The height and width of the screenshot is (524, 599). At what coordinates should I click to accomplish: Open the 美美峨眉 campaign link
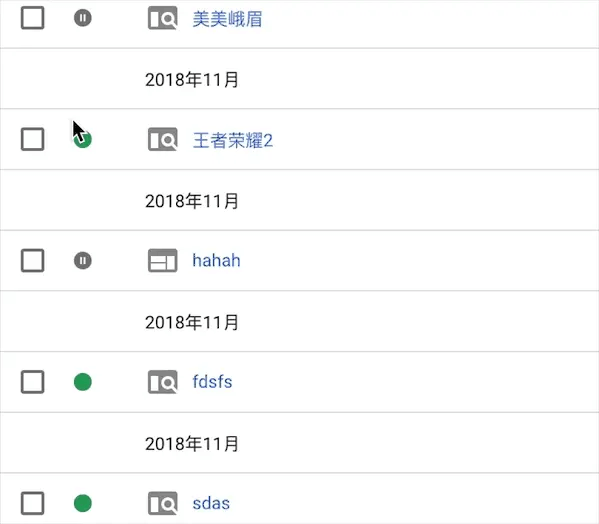point(227,19)
